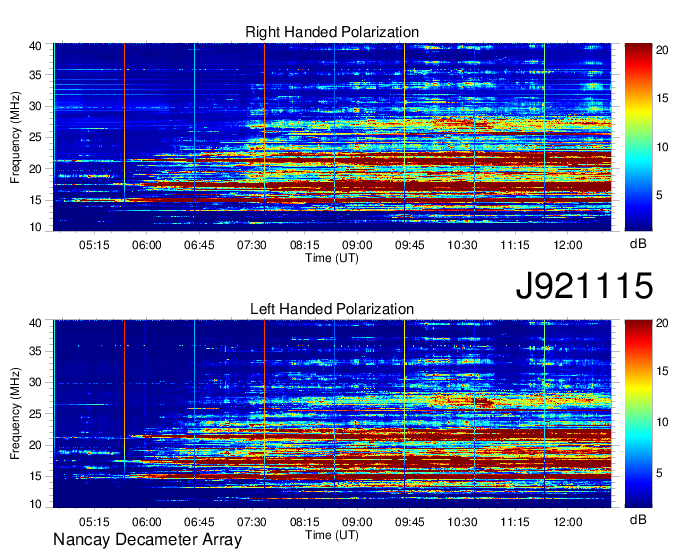Click the 10 MHz tick on Right Handed frequency axis

35,227
